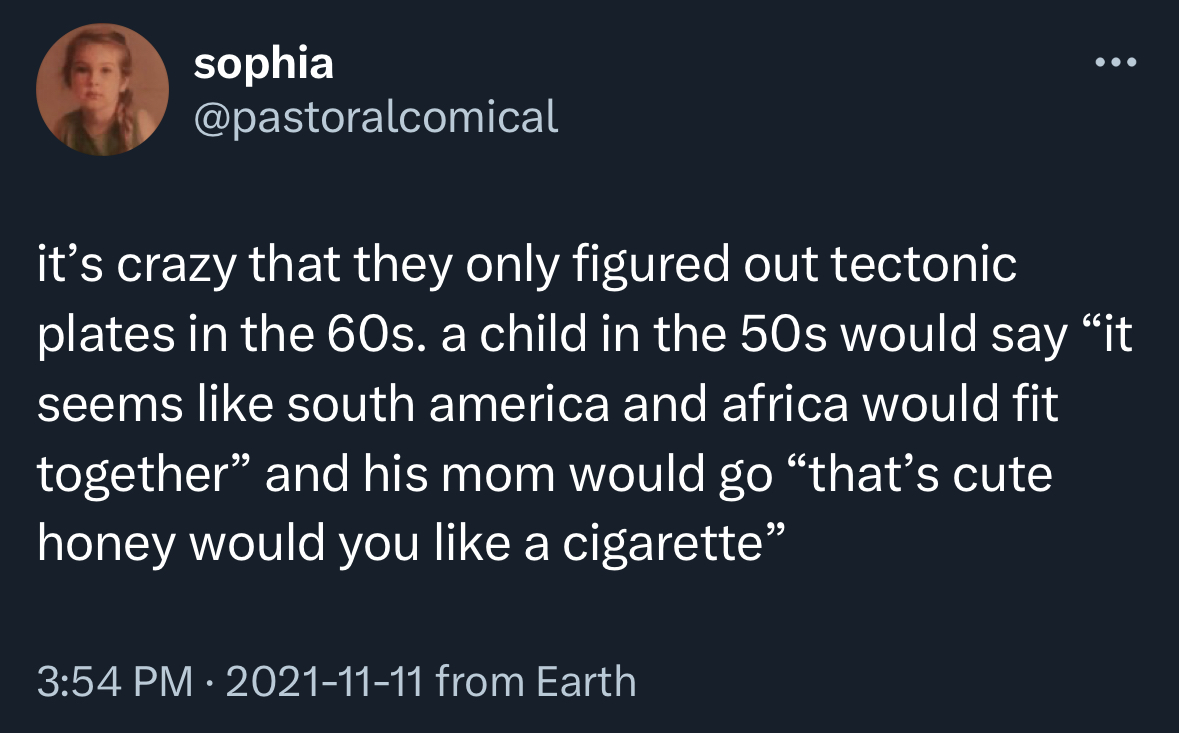This screenshot has width=1179, height=733.
Task: Open the three-dot more options menu
Action: tap(1116, 63)
